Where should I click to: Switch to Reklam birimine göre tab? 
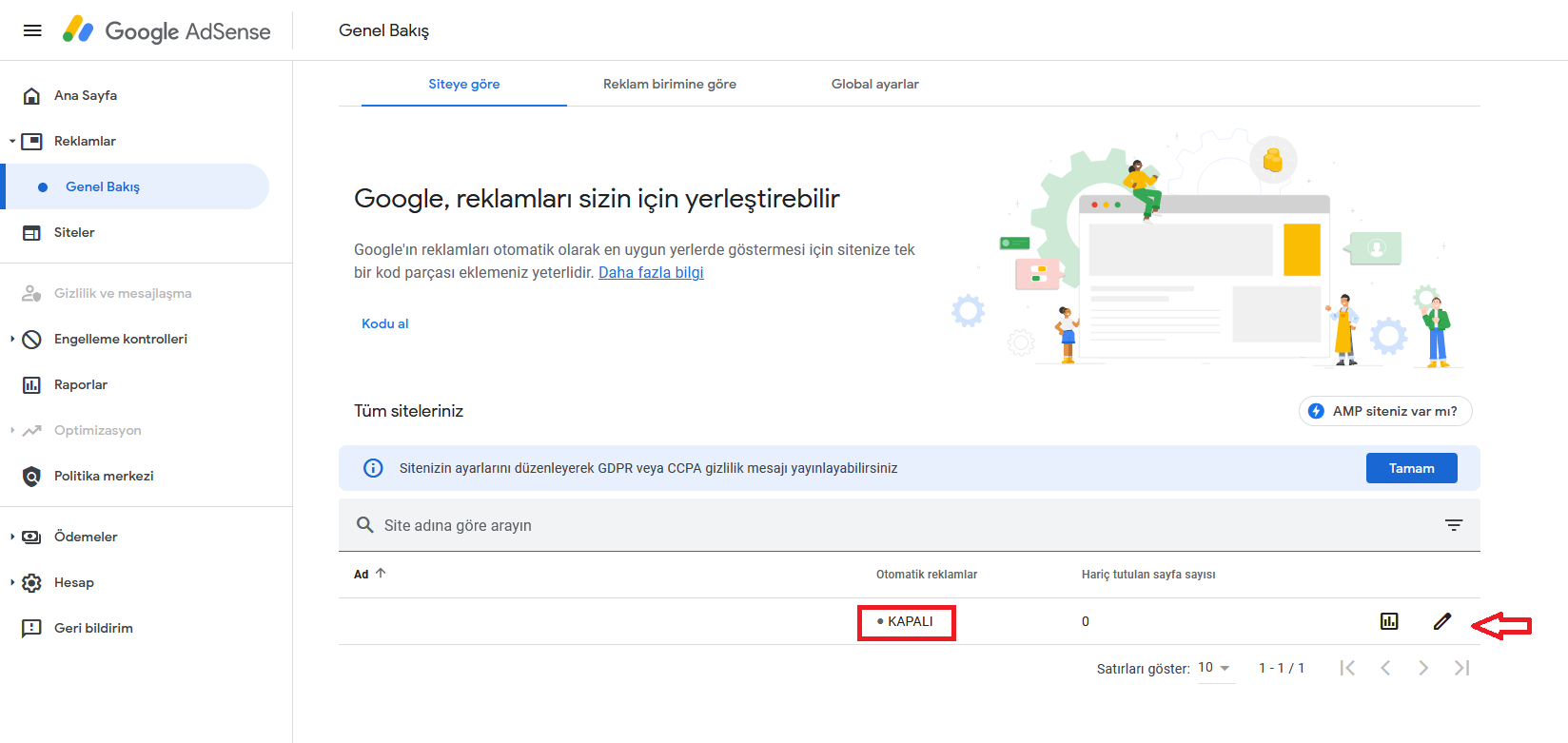click(x=670, y=84)
